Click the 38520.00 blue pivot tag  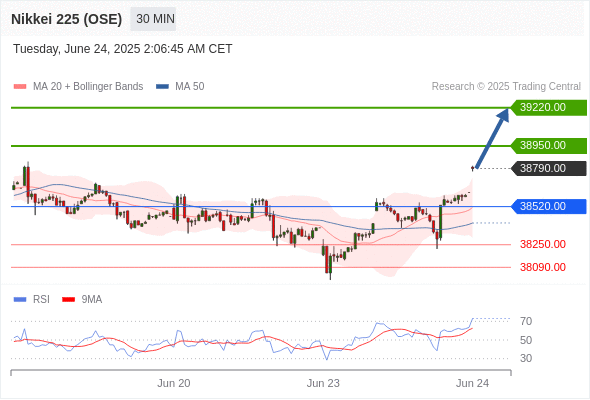[x=549, y=207]
